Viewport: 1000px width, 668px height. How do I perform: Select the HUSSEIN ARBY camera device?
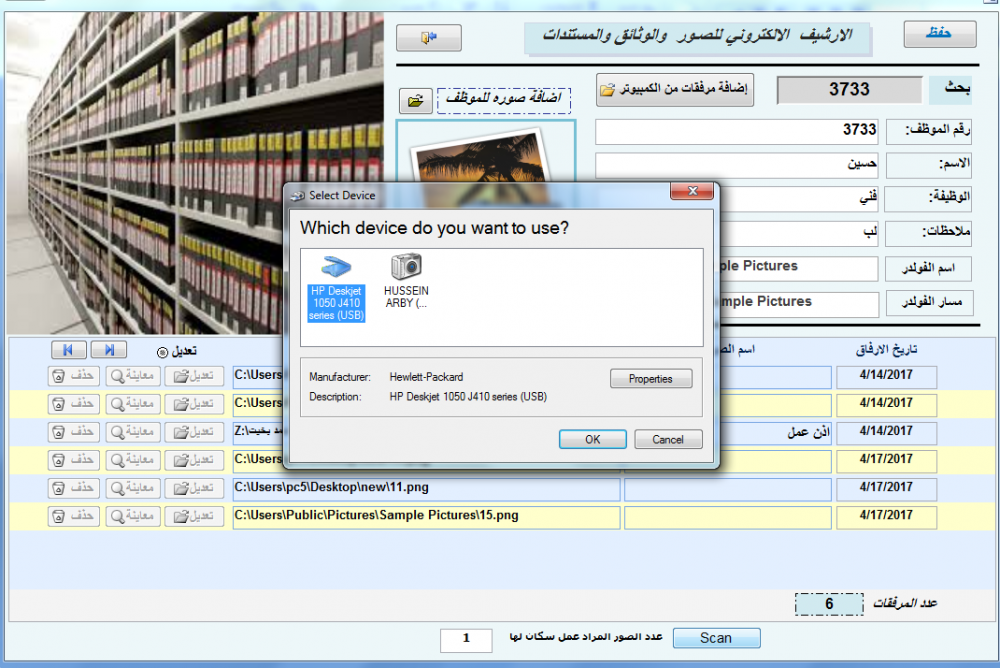point(406,282)
